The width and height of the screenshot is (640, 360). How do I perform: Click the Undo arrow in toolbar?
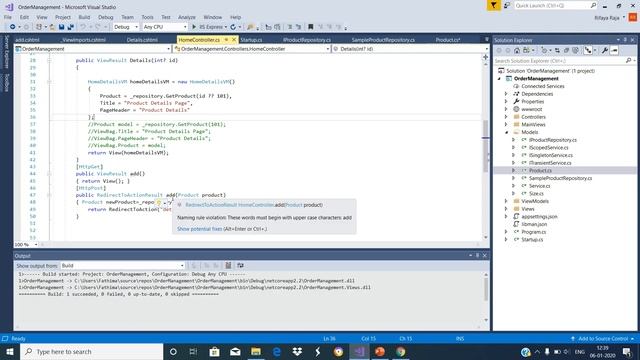(83, 27)
